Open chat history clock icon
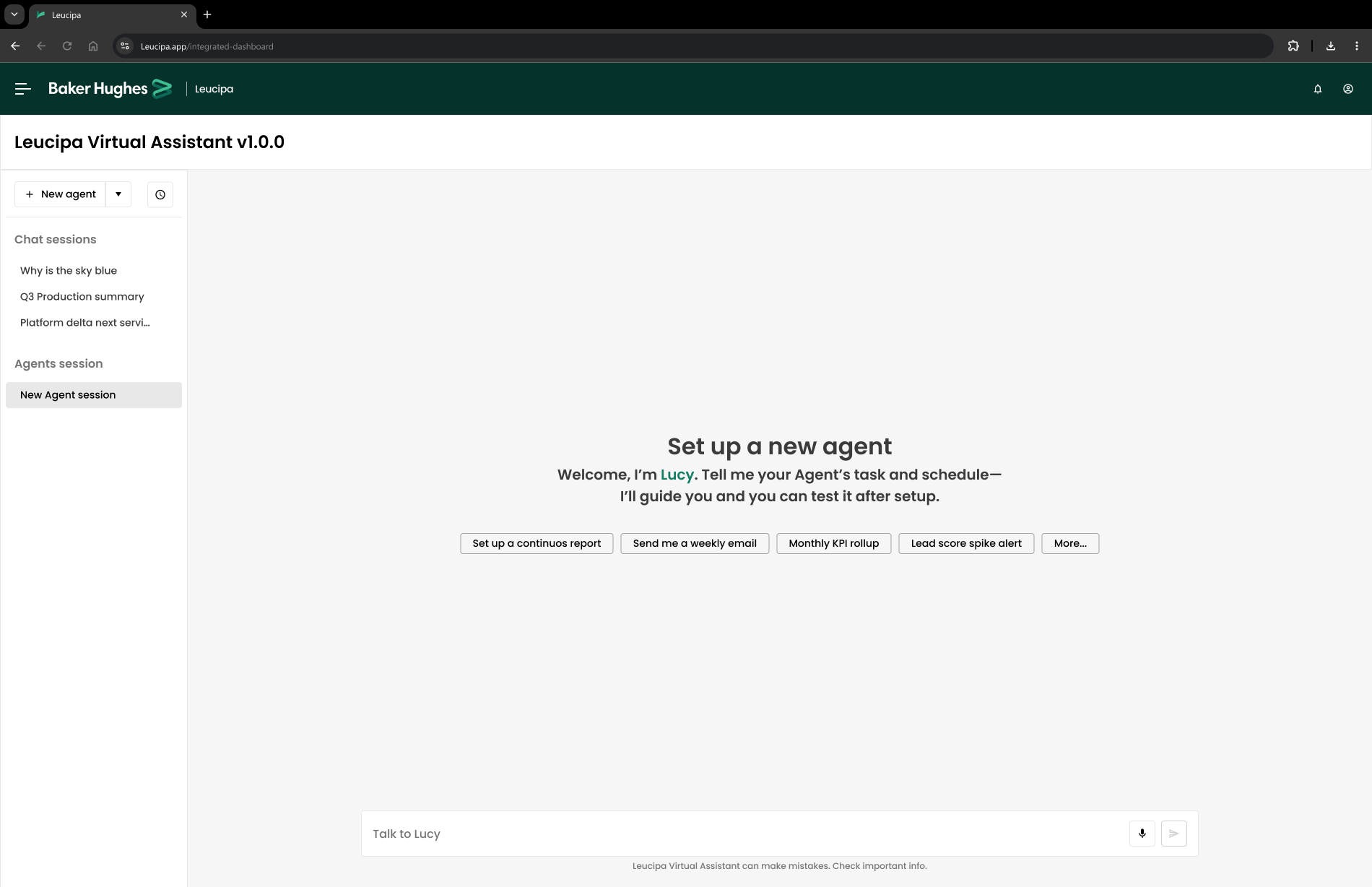The height and width of the screenshot is (887, 1372). [x=160, y=194]
